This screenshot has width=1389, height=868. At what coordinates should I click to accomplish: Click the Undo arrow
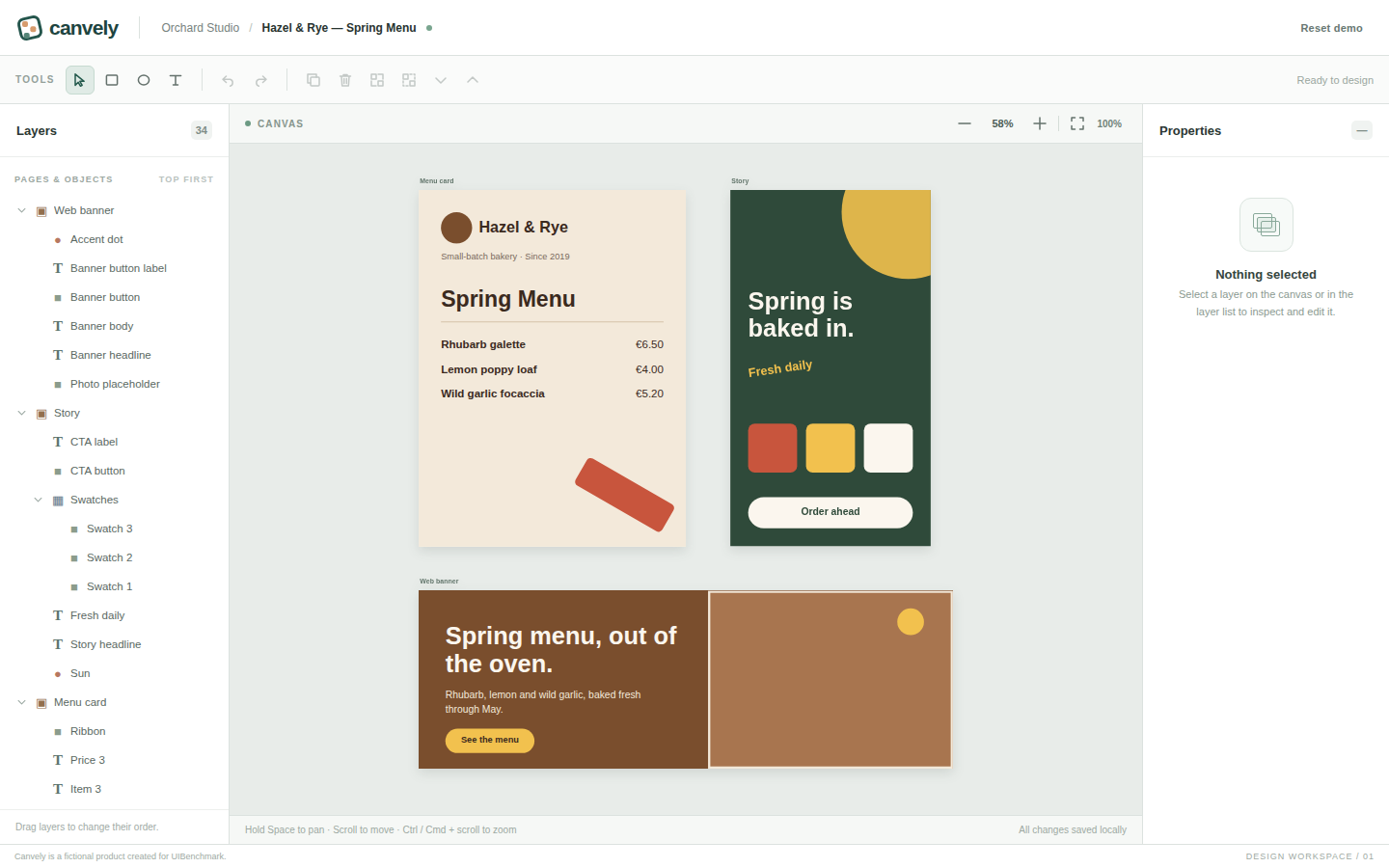tap(228, 80)
